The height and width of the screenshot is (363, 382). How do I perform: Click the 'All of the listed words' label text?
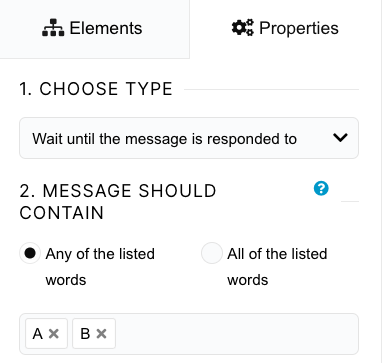click(x=277, y=267)
